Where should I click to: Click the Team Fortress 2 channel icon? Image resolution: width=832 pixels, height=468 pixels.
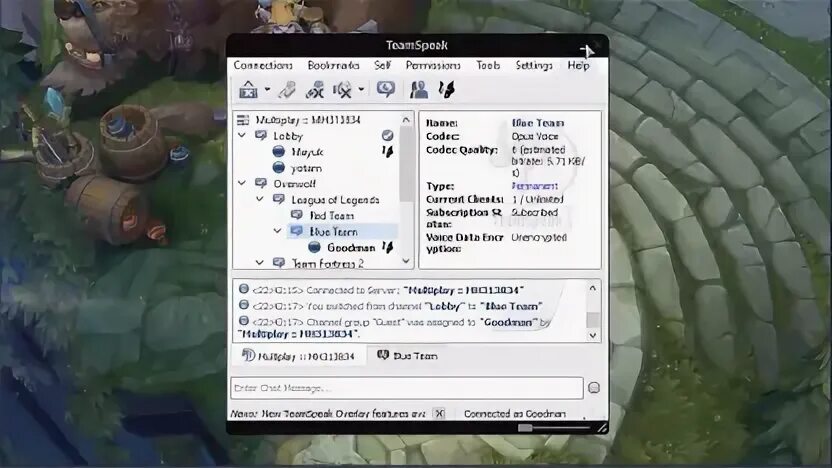tap(279, 262)
